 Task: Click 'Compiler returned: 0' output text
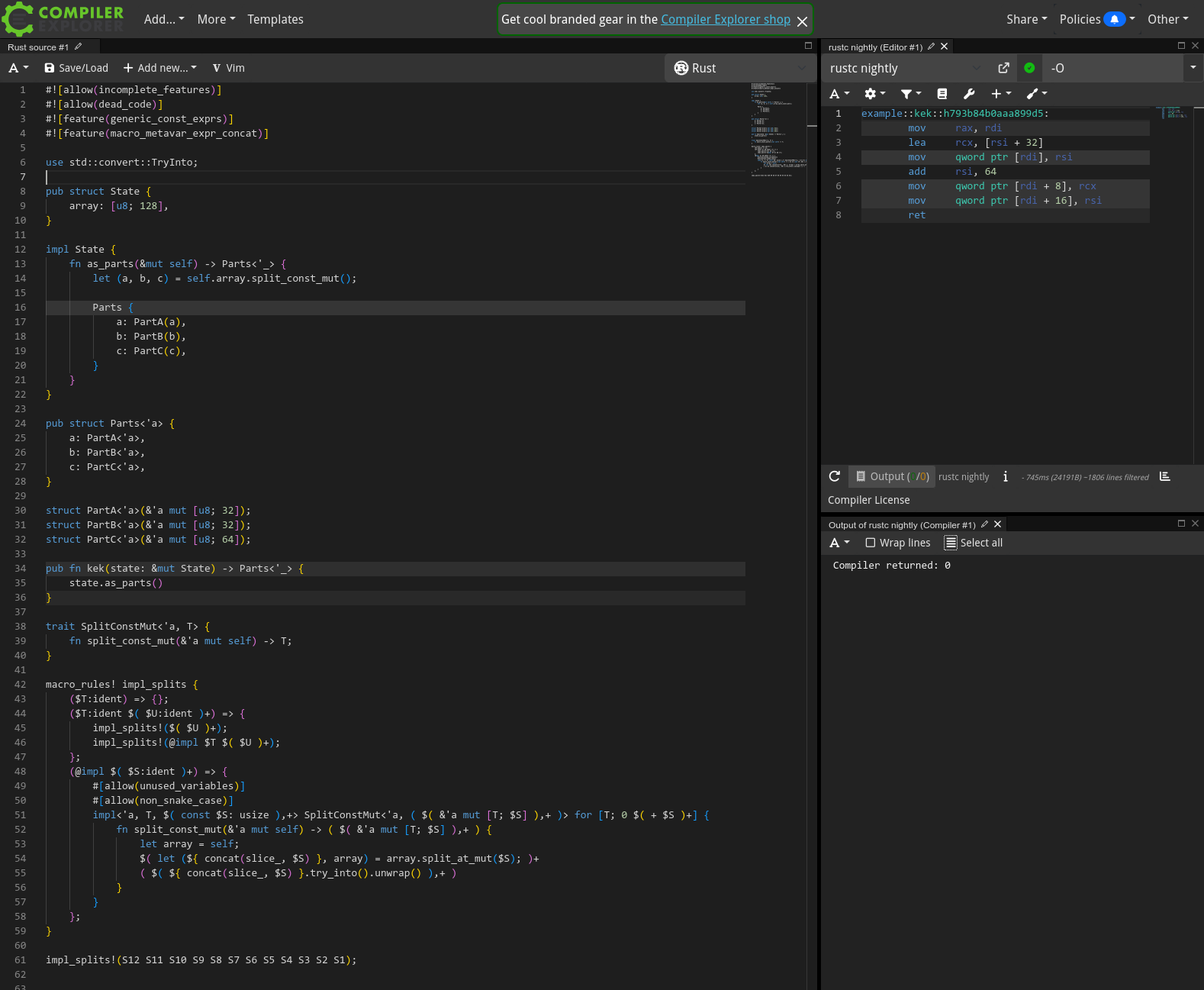pyautogui.click(x=891, y=566)
